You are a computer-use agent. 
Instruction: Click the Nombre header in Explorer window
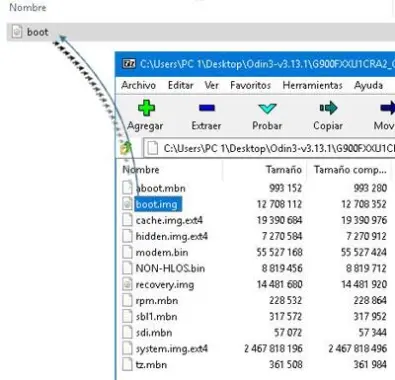[x=28, y=7]
